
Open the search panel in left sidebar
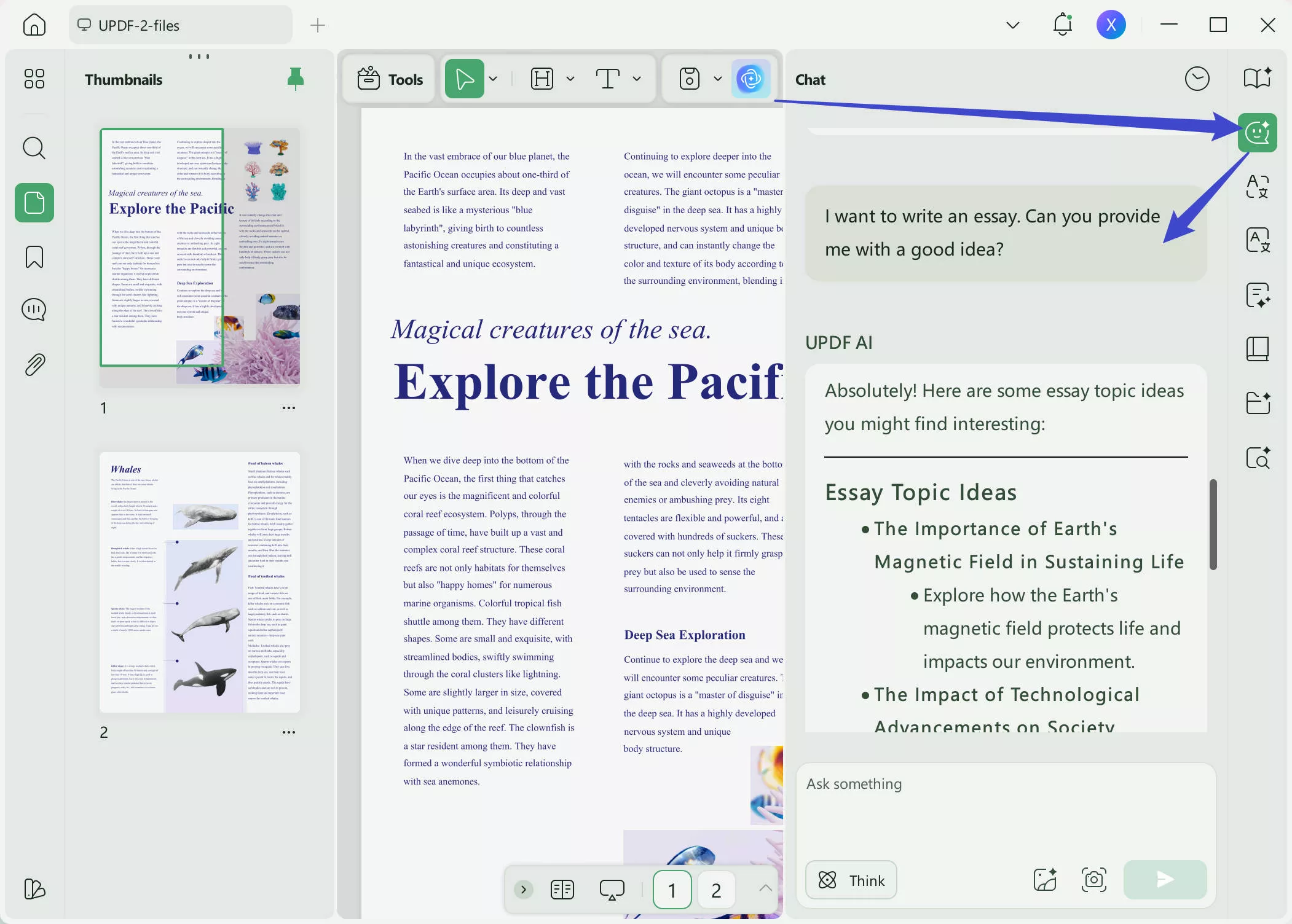point(34,148)
